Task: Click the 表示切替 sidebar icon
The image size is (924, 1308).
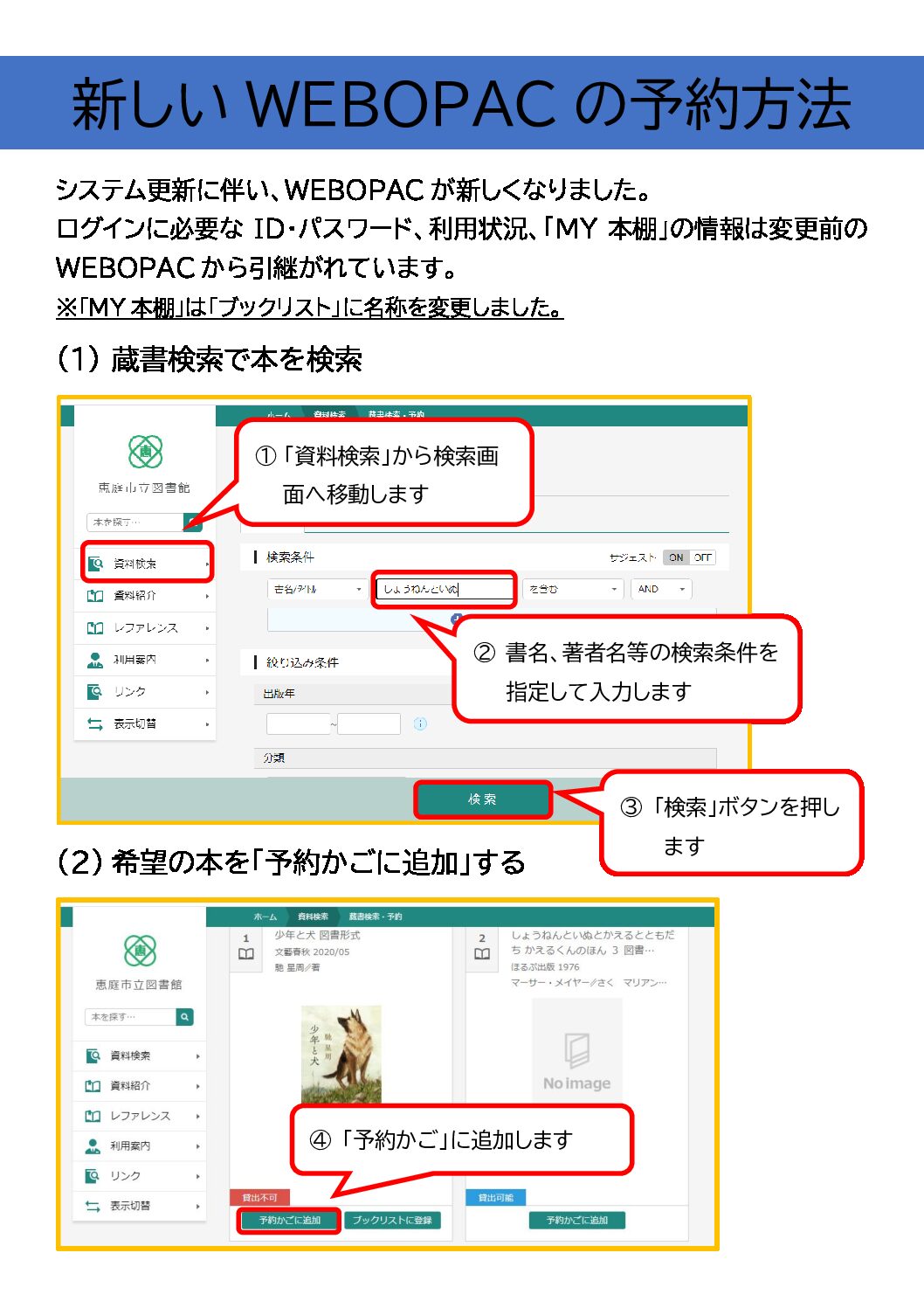Action: [94, 723]
